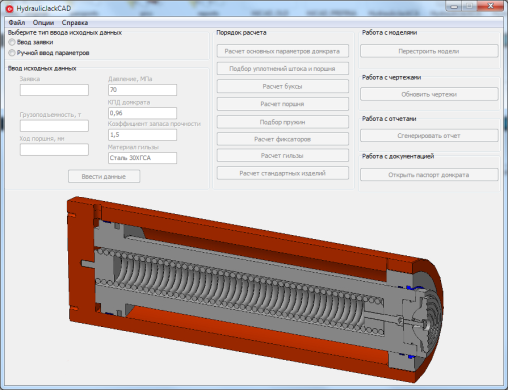Click Открыть паспорт домкрата button
This screenshot has width=509, height=391.
(x=429, y=175)
